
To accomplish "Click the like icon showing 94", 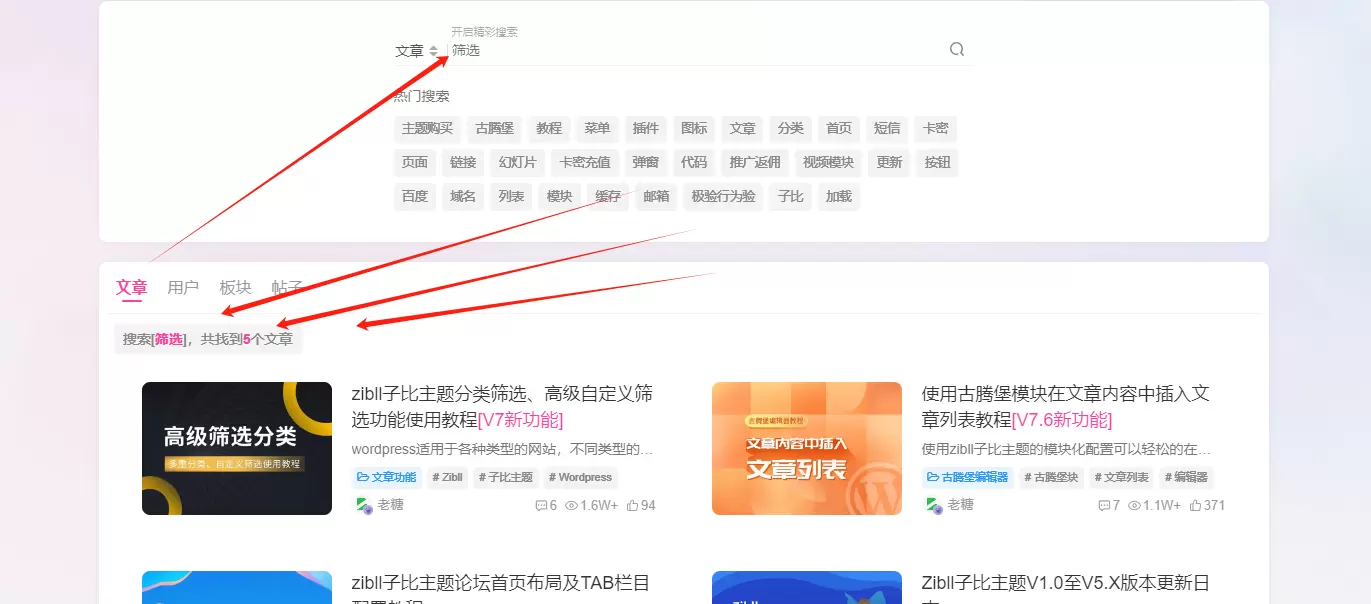I will coord(632,506).
